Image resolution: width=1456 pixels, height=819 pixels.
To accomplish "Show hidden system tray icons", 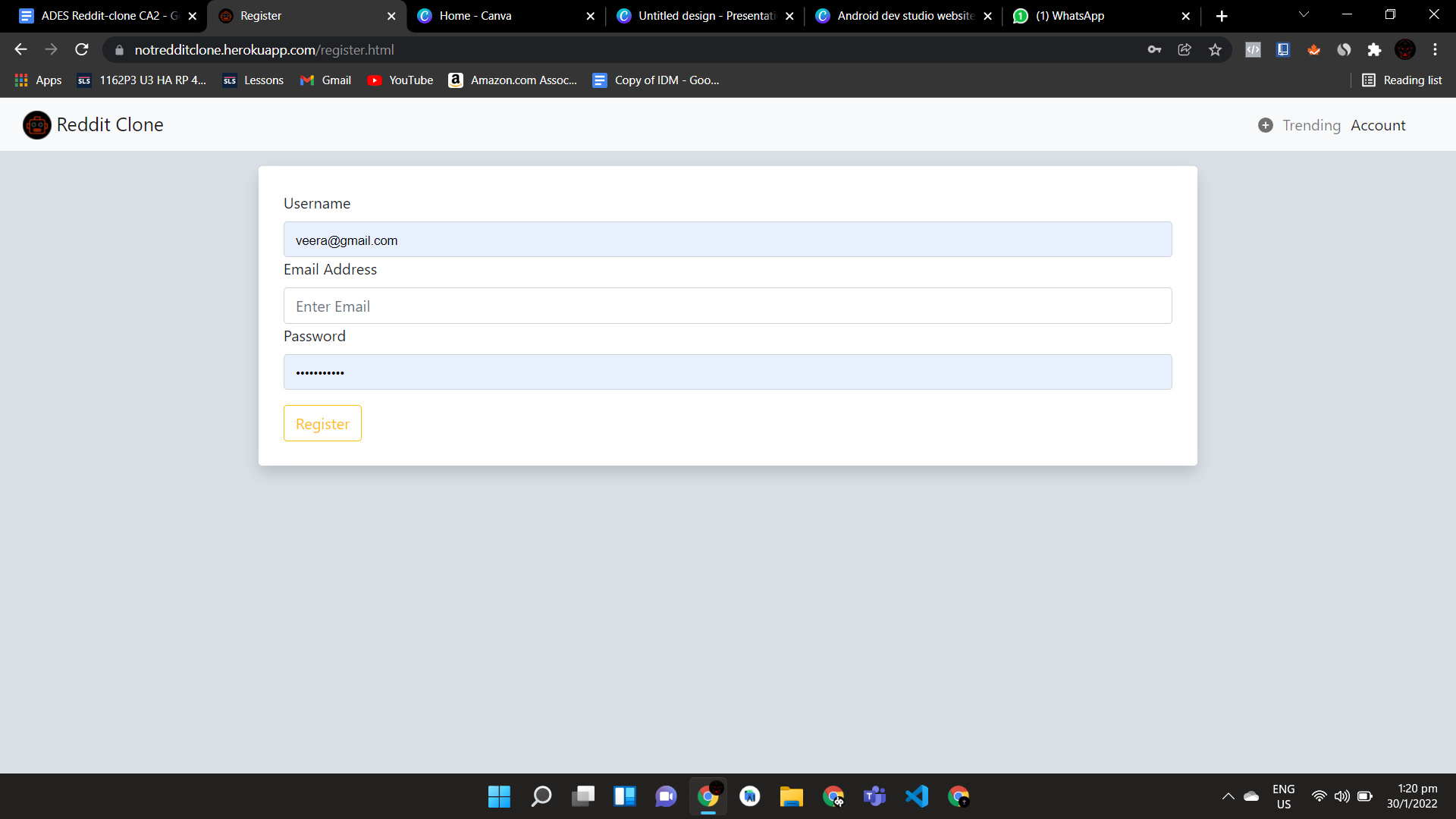I will point(1228,796).
